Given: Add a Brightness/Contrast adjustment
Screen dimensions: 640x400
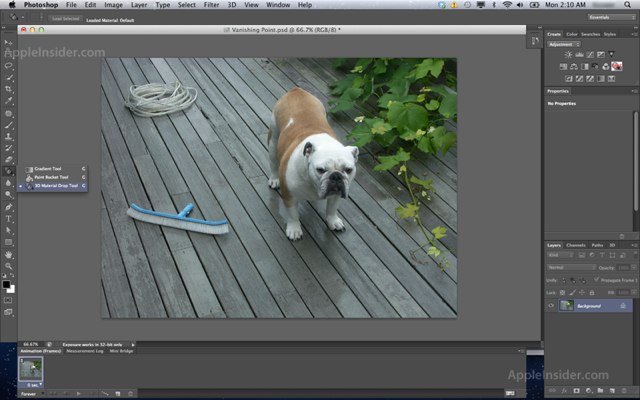Looking at the screenshot, I should 568,55.
